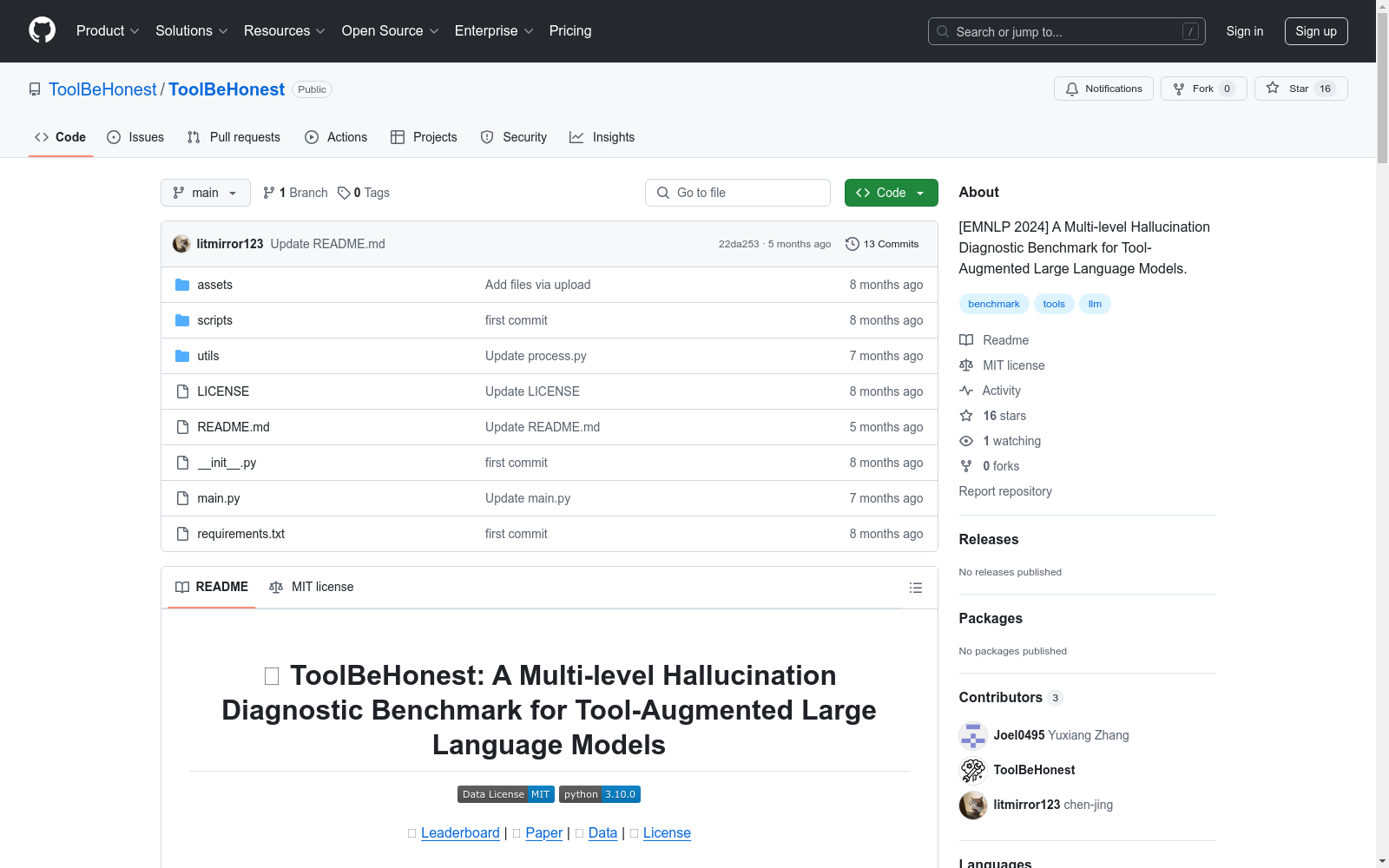Image resolution: width=1389 pixels, height=868 pixels.
Task: Click the repository icon beside ToolBeHonest
Action: 35,89
